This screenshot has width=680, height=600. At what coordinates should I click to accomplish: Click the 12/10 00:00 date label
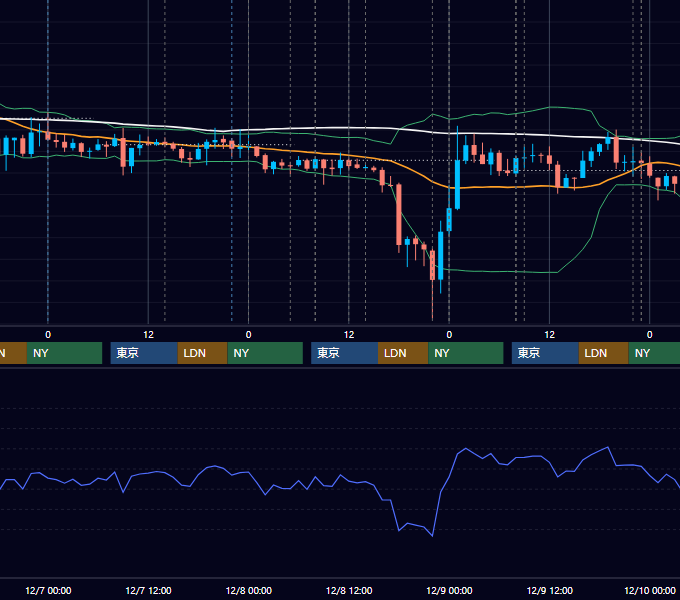[x=650, y=590]
